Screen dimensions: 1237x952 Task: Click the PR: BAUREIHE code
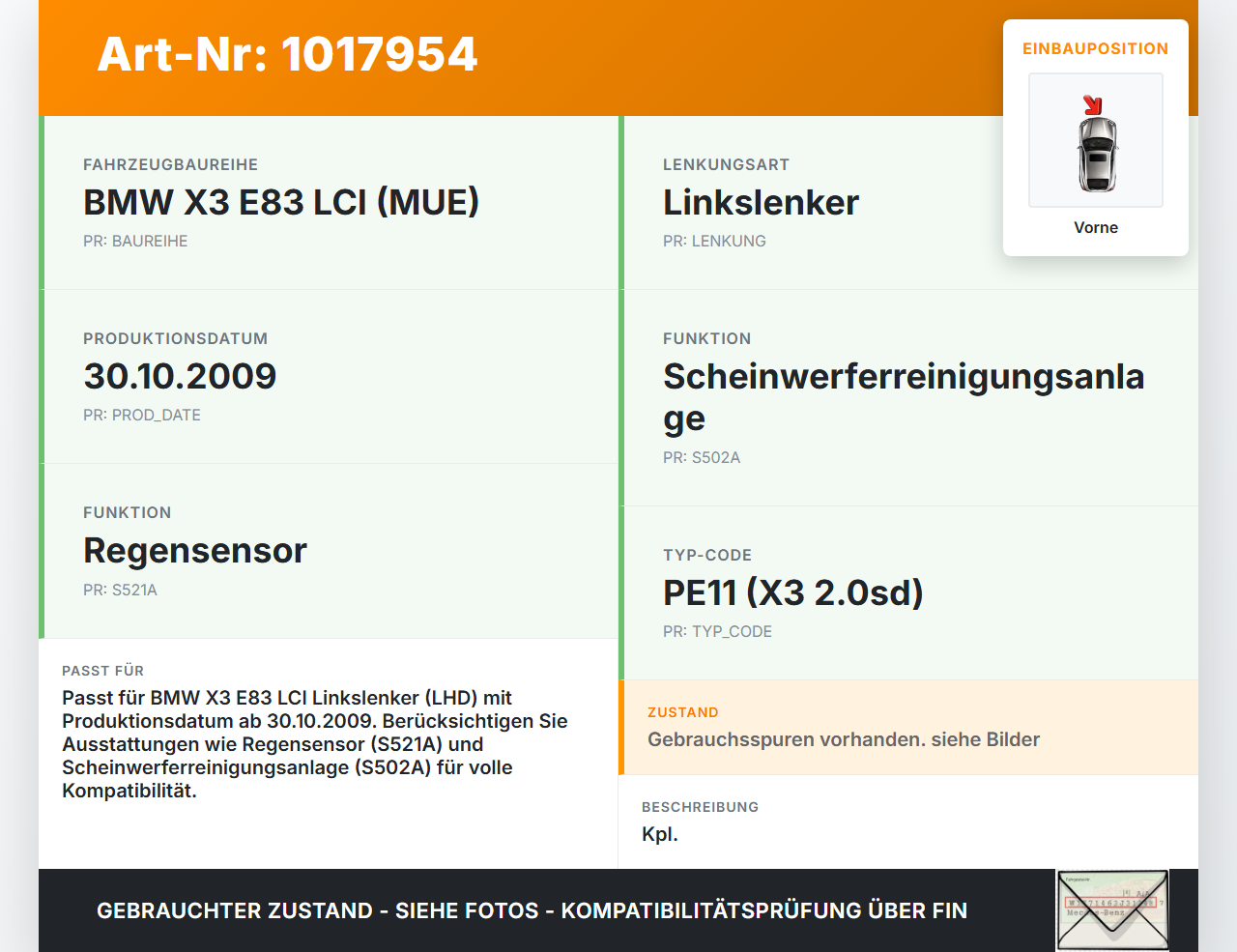135,241
